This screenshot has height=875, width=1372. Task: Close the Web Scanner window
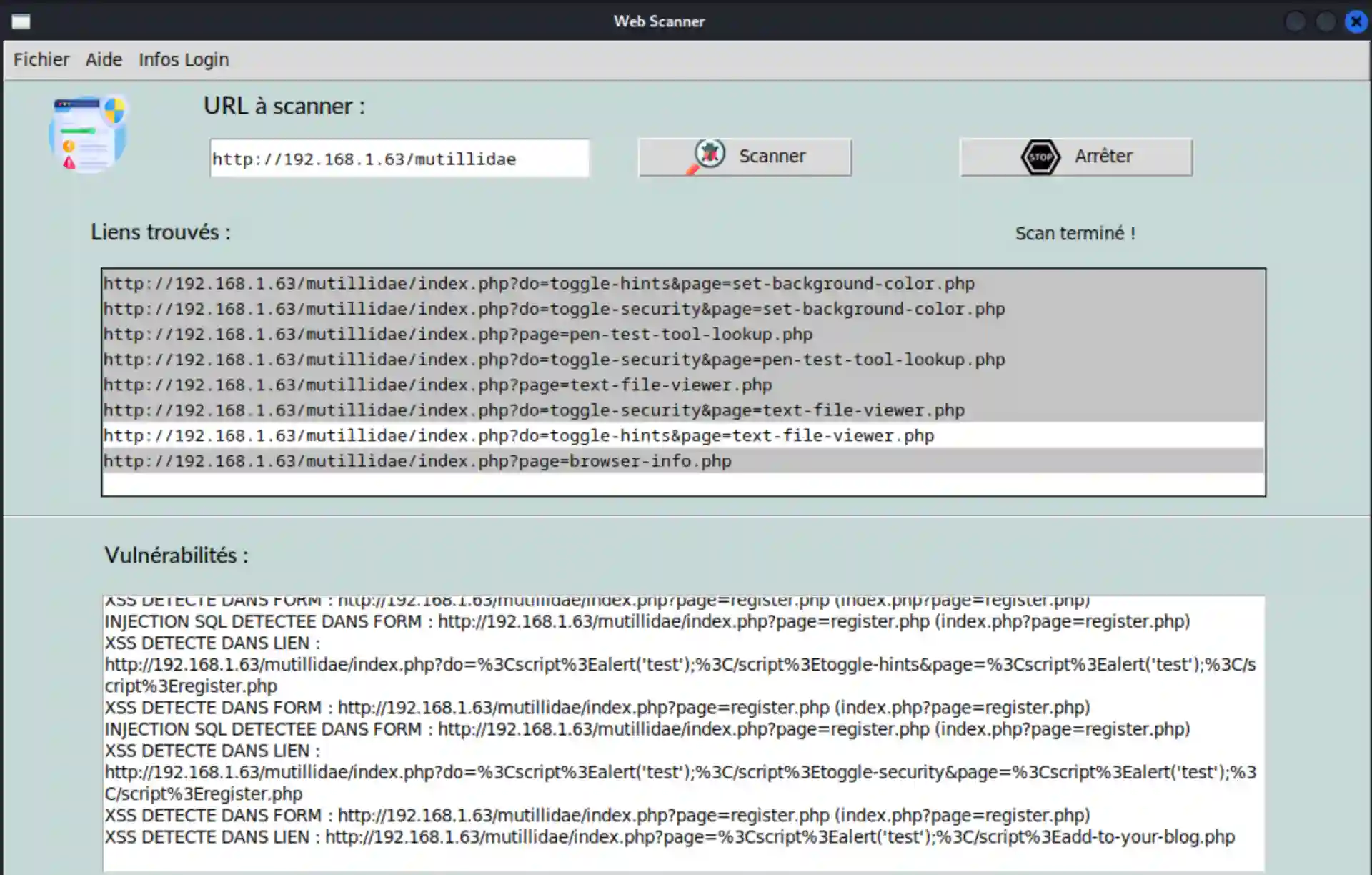[1356, 21]
